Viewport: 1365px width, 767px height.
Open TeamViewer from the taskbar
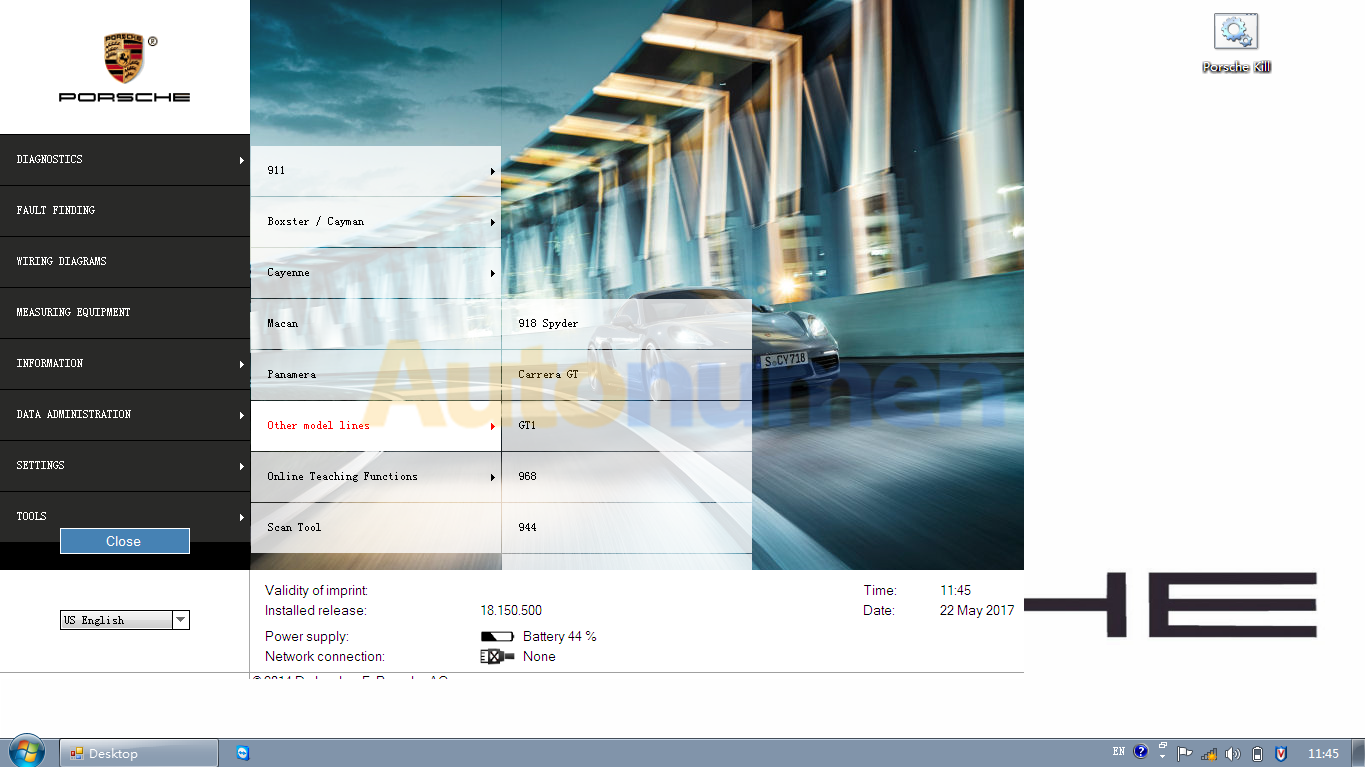point(243,753)
